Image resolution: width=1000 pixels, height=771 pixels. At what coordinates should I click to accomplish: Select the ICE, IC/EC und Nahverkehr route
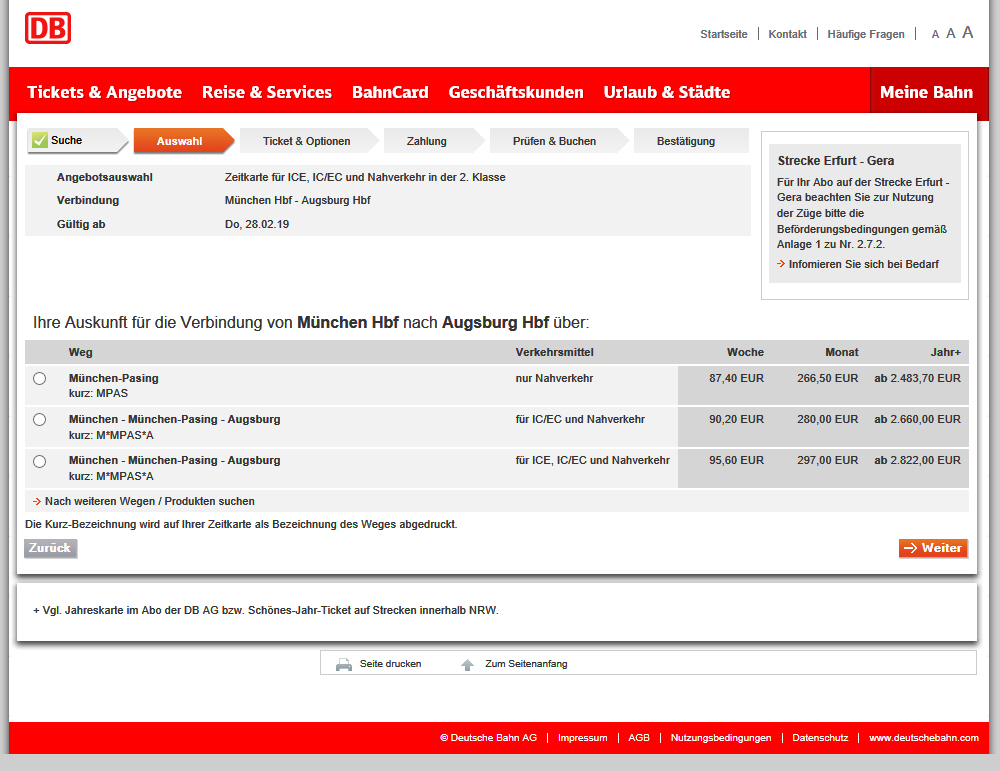(x=40, y=461)
